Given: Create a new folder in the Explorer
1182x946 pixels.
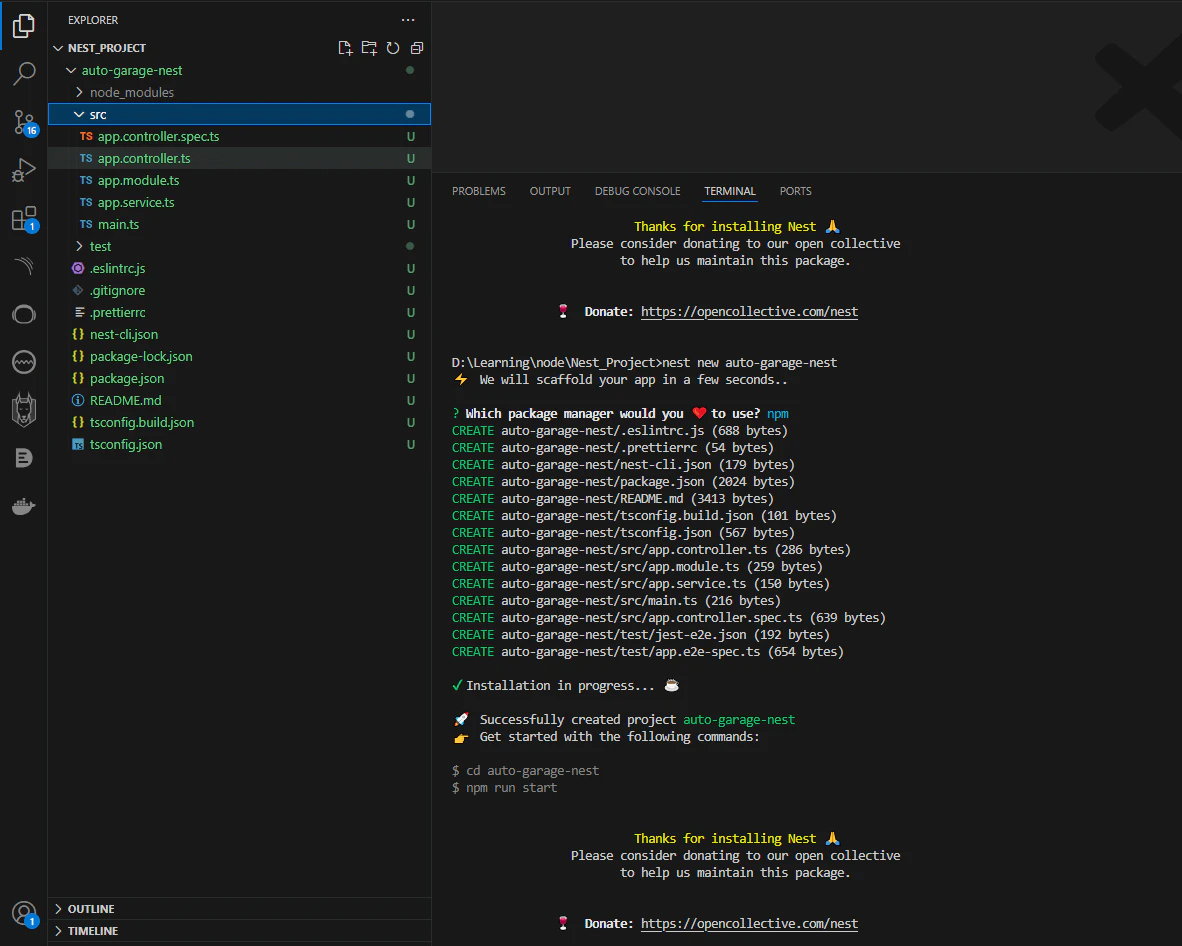Looking at the screenshot, I should coord(368,47).
